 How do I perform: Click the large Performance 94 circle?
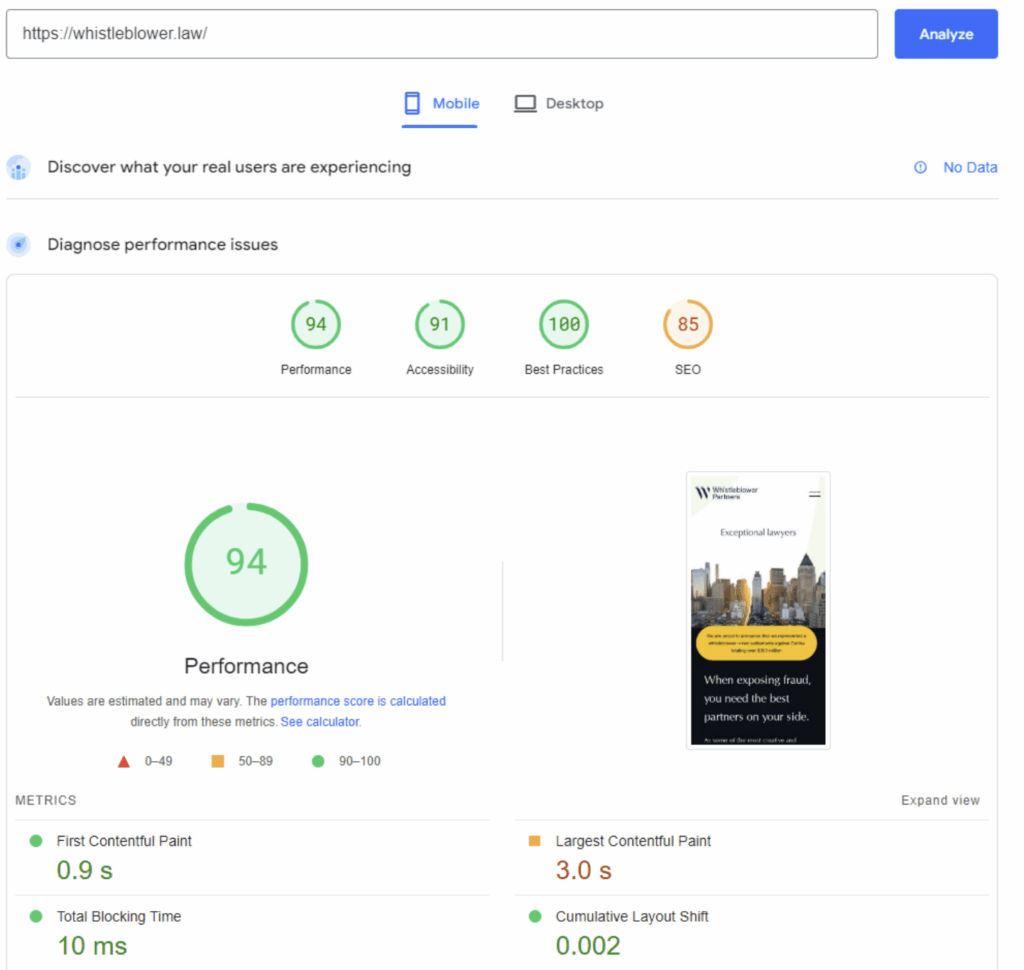pyautogui.click(x=246, y=564)
